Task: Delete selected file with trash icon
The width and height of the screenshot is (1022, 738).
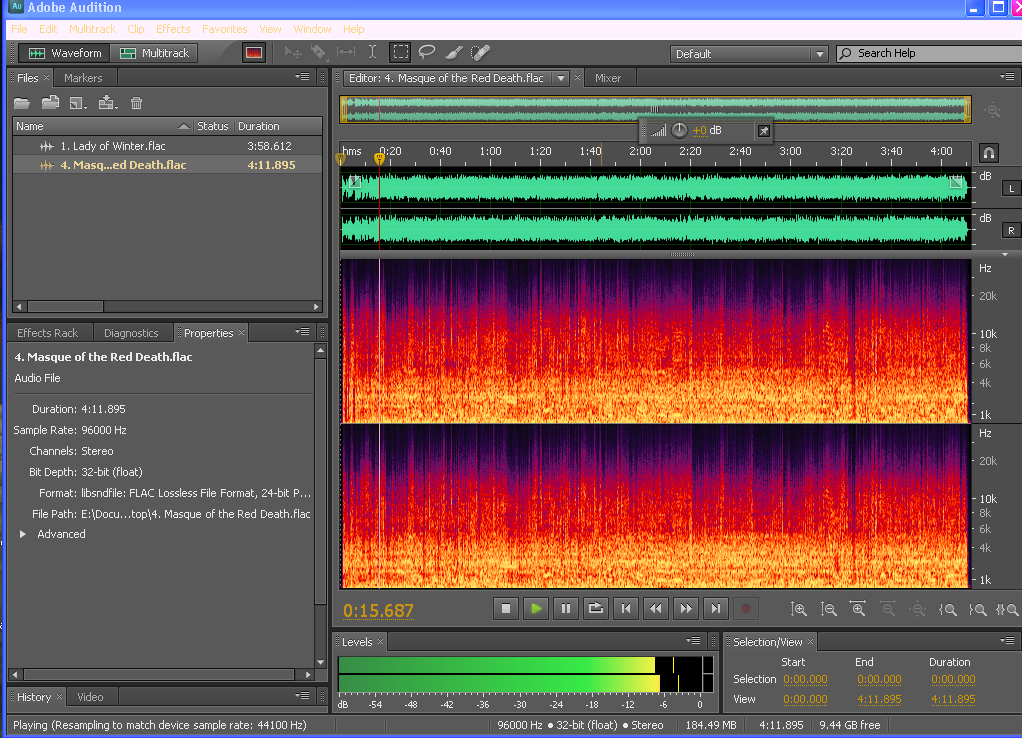Action: click(x=136, y=103)
